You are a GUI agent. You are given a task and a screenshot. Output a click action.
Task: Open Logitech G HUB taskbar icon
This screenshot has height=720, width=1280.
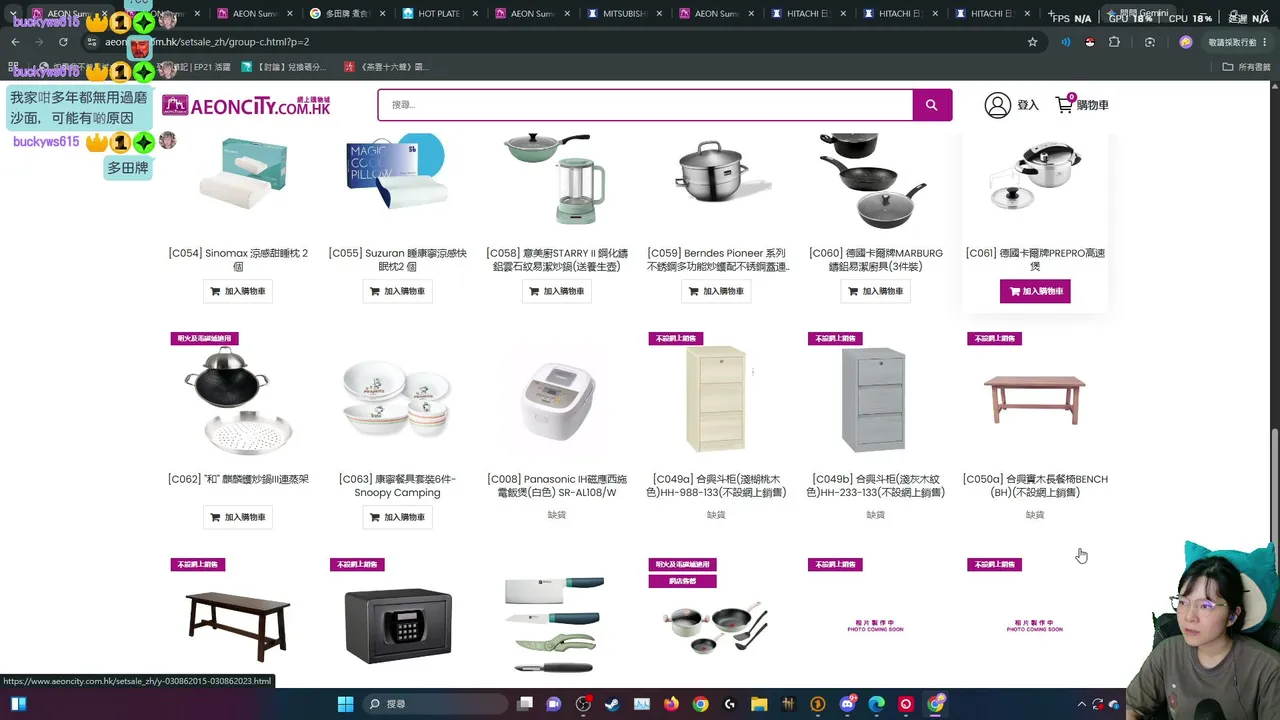pyautogui.click(x=730, y=704)
